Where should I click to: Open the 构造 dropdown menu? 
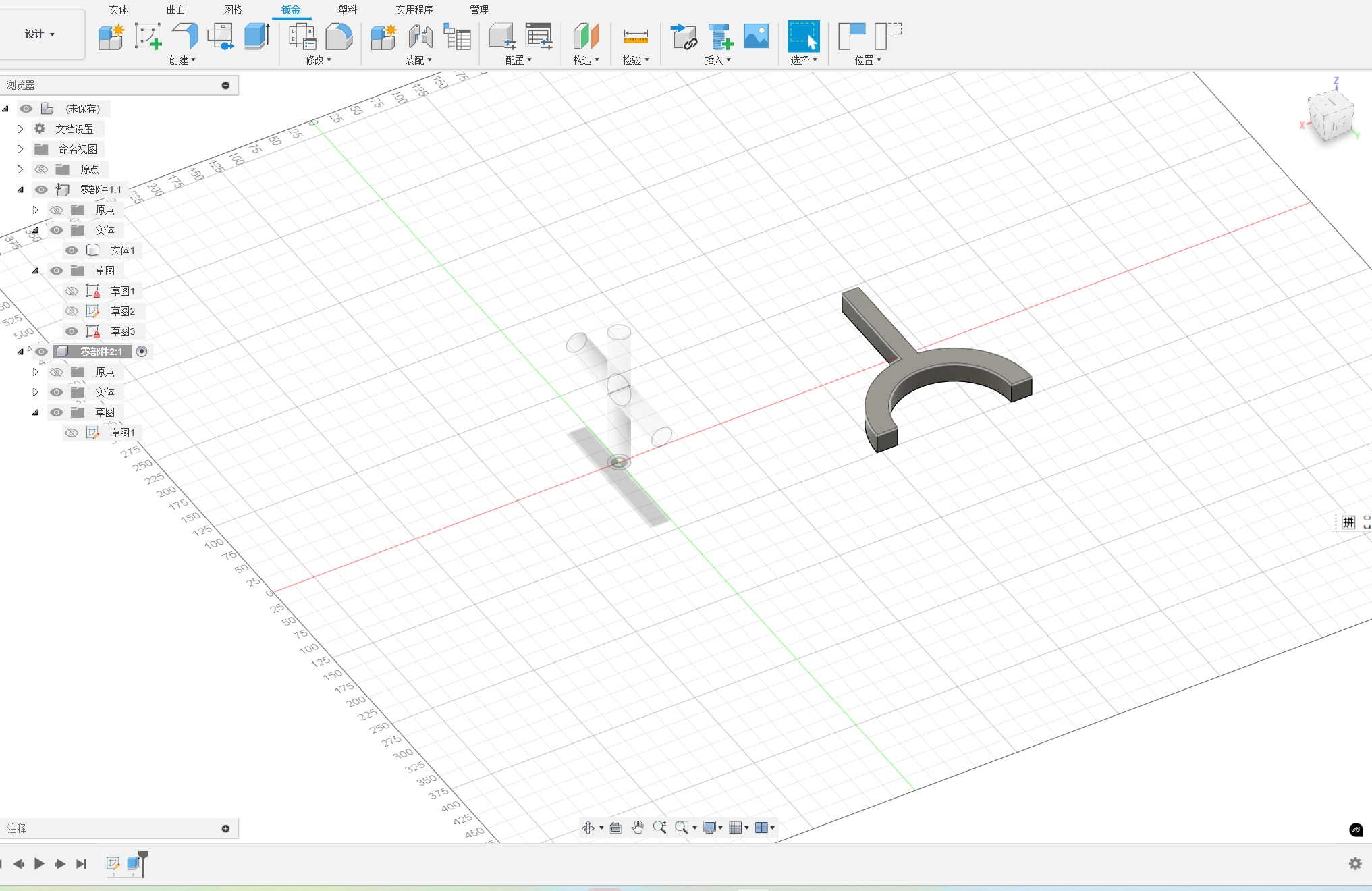click(586, 60)
